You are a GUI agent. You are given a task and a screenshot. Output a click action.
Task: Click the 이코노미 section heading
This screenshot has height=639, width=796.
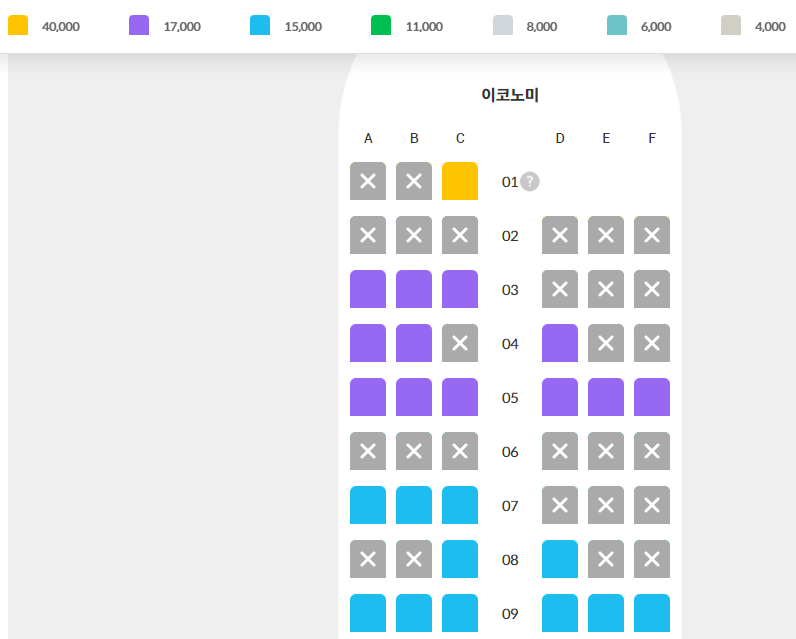[510, 95]
